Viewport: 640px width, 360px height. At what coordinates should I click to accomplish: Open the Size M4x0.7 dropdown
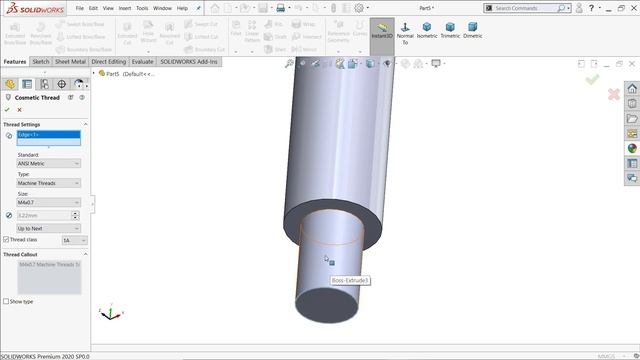(x=49, y=202)
